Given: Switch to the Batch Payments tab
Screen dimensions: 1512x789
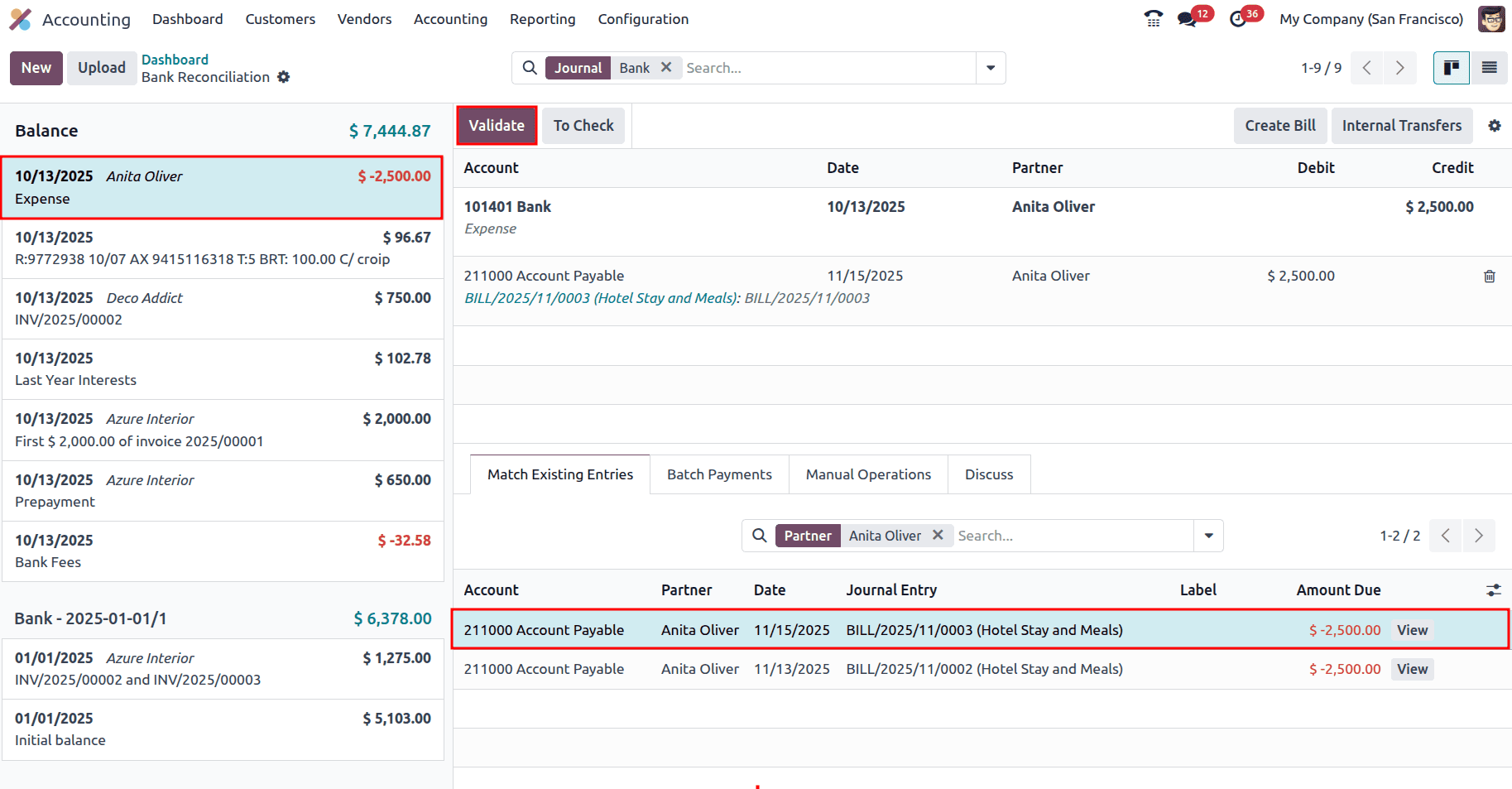Looking at the screenshot, I should 719,474.
